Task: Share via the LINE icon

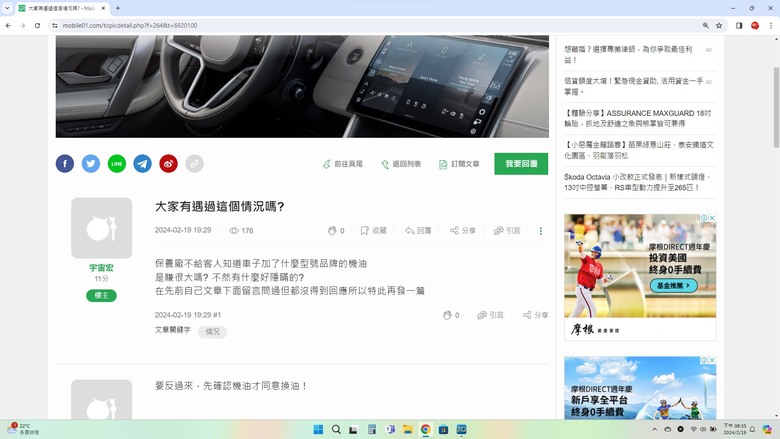Action: (x=117, y=164)
